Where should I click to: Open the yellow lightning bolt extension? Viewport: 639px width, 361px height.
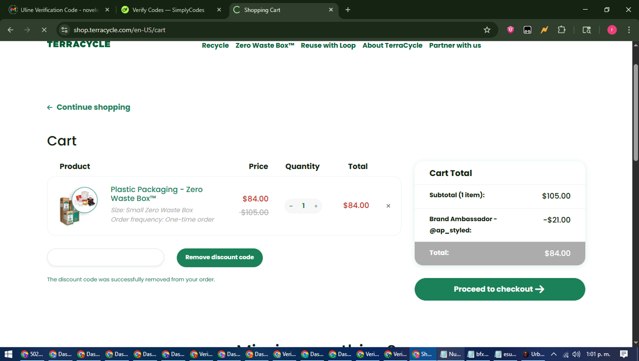point(544,30)
